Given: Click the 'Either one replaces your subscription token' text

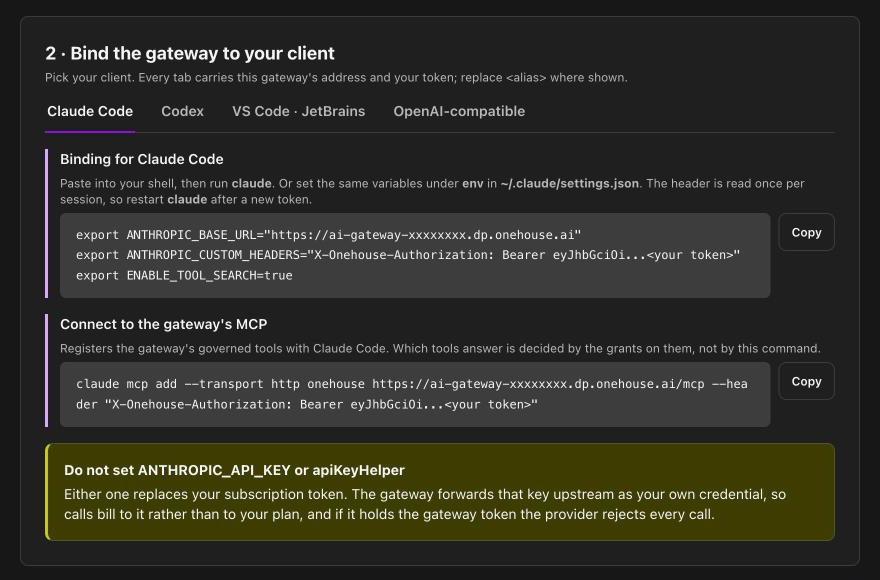Looking at the screenshot, I should (x=425, y=504).
